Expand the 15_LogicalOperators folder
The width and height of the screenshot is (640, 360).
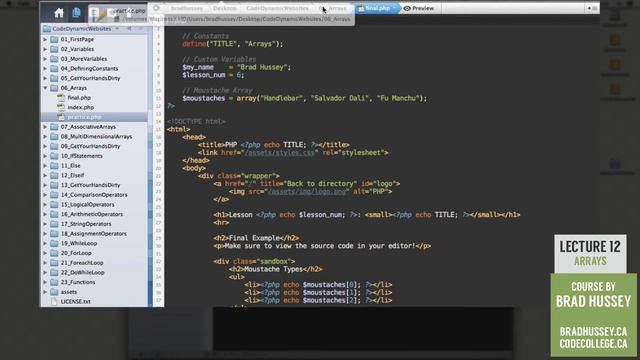[x=45, y=204]
